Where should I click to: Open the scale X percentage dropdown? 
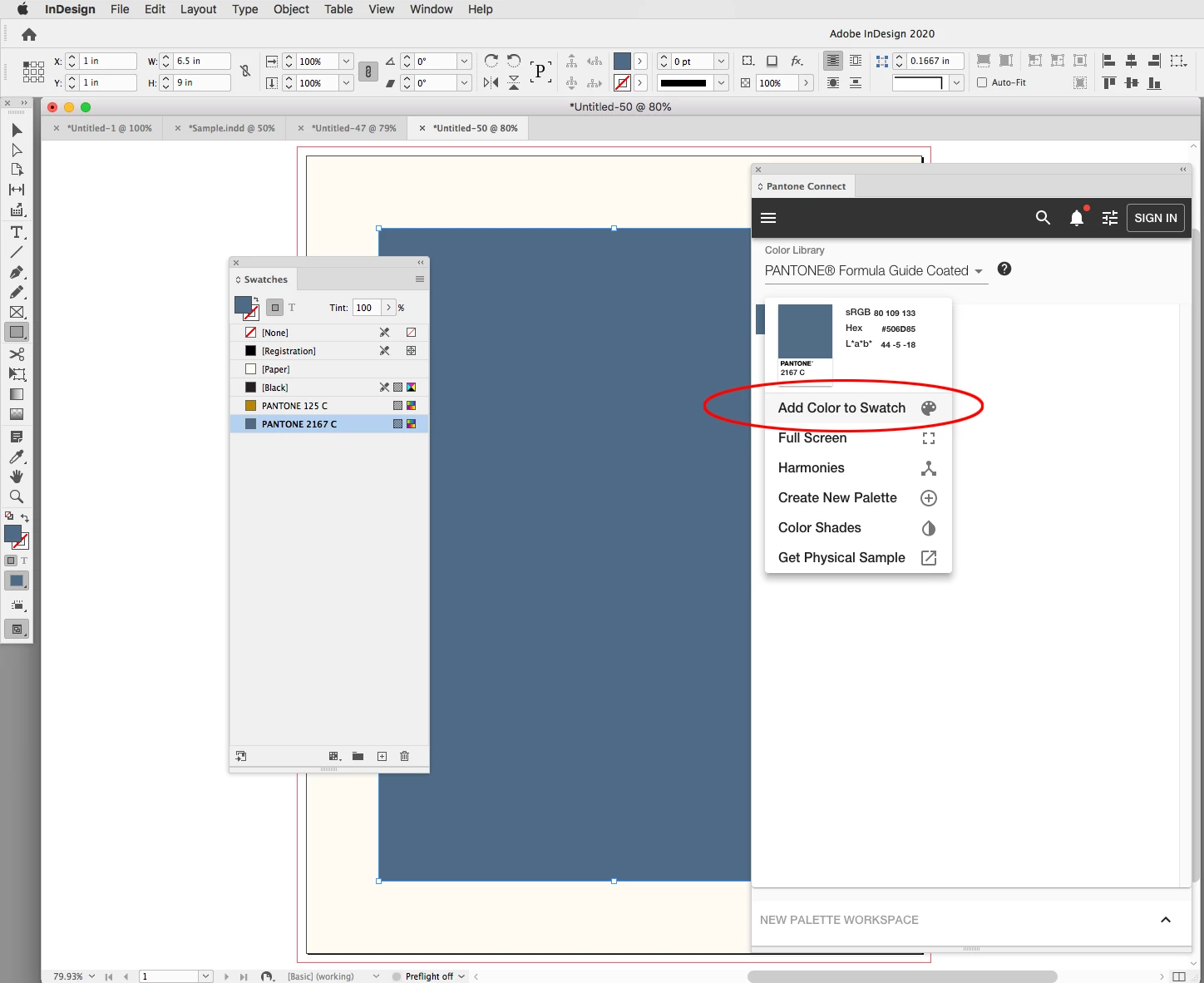coord(346,61)
